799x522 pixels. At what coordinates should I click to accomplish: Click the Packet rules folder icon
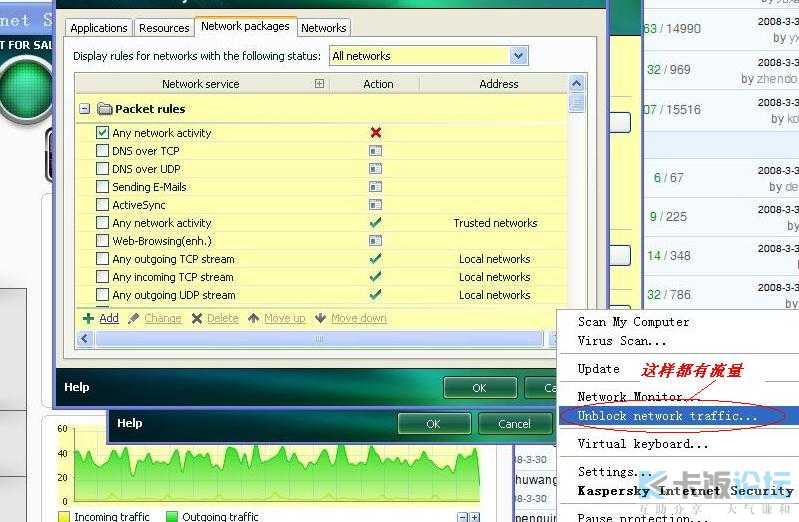tap(104, 109)
